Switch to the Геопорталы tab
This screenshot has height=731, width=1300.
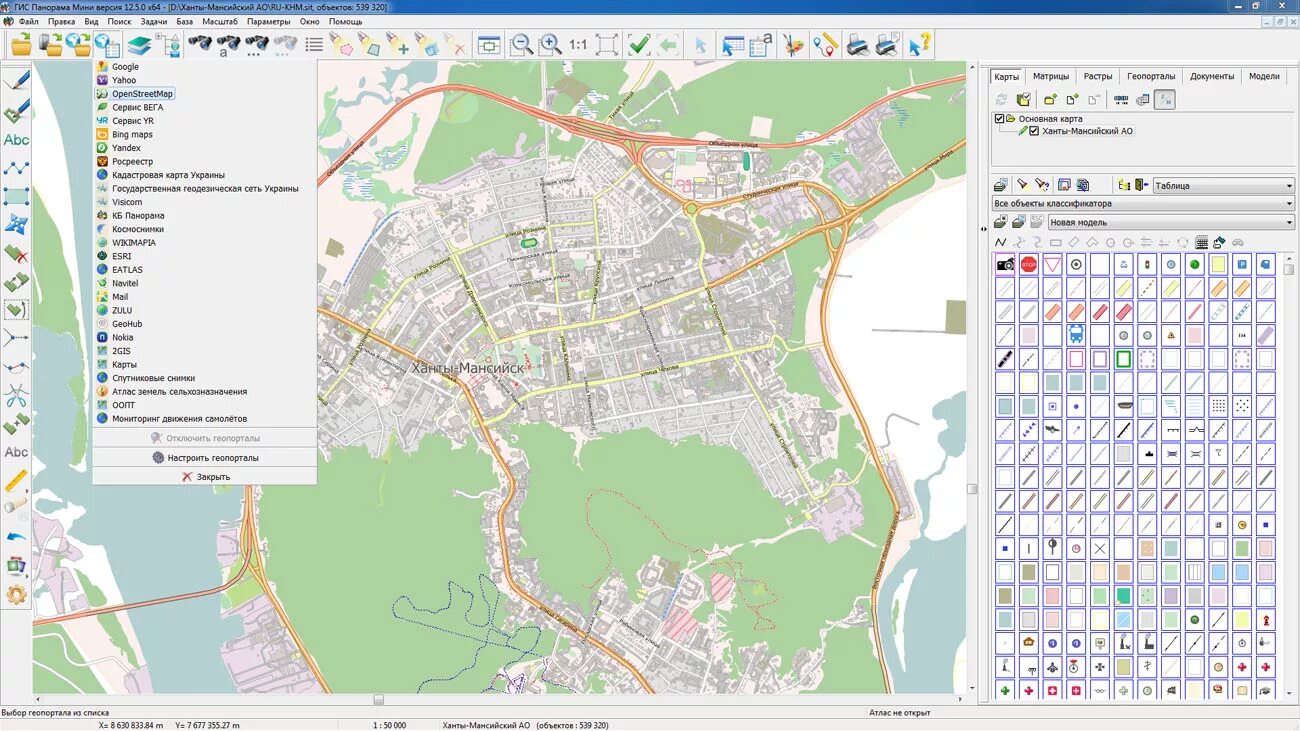click(1151, 76)
